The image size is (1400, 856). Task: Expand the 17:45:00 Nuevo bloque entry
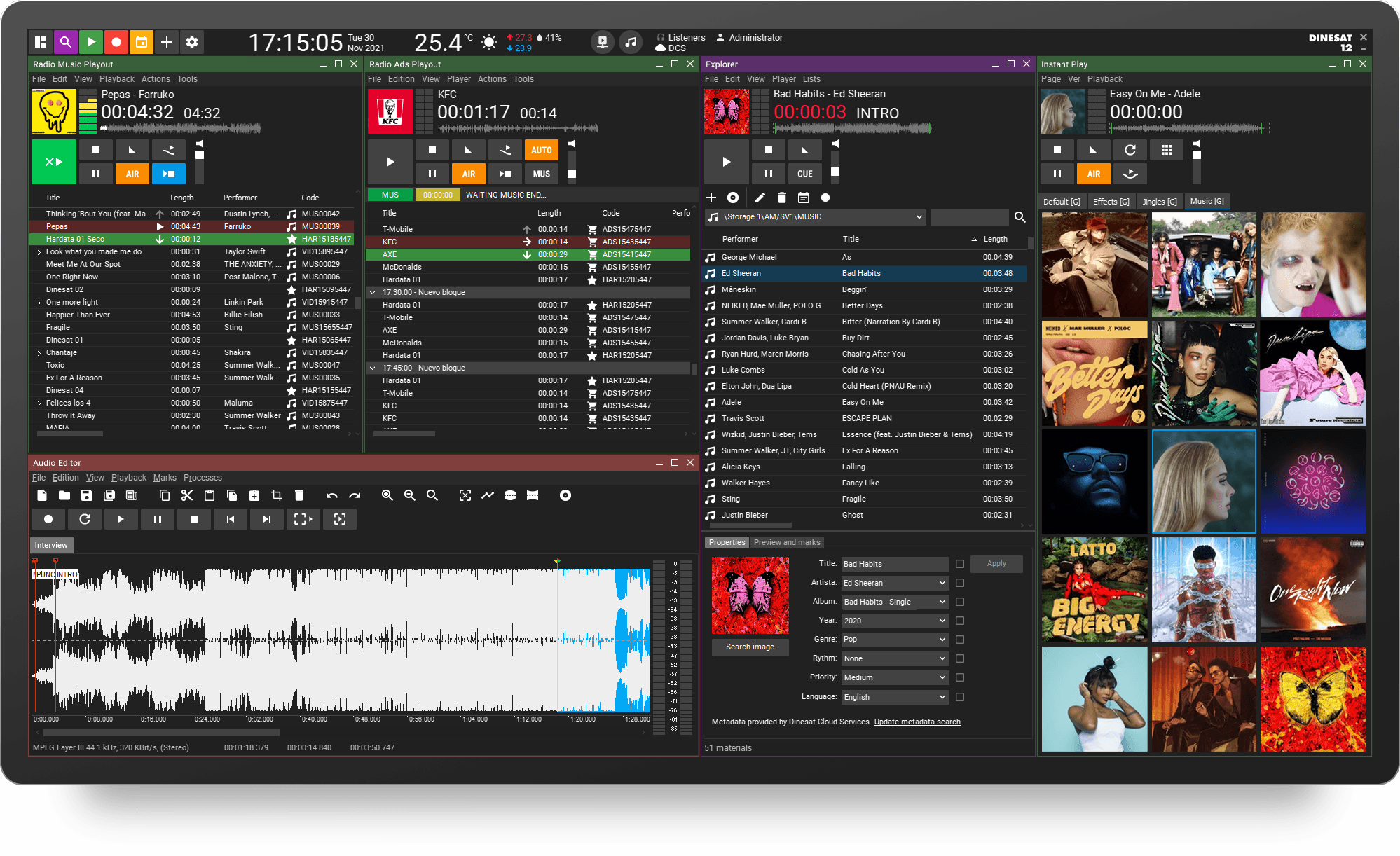point(372,368)
